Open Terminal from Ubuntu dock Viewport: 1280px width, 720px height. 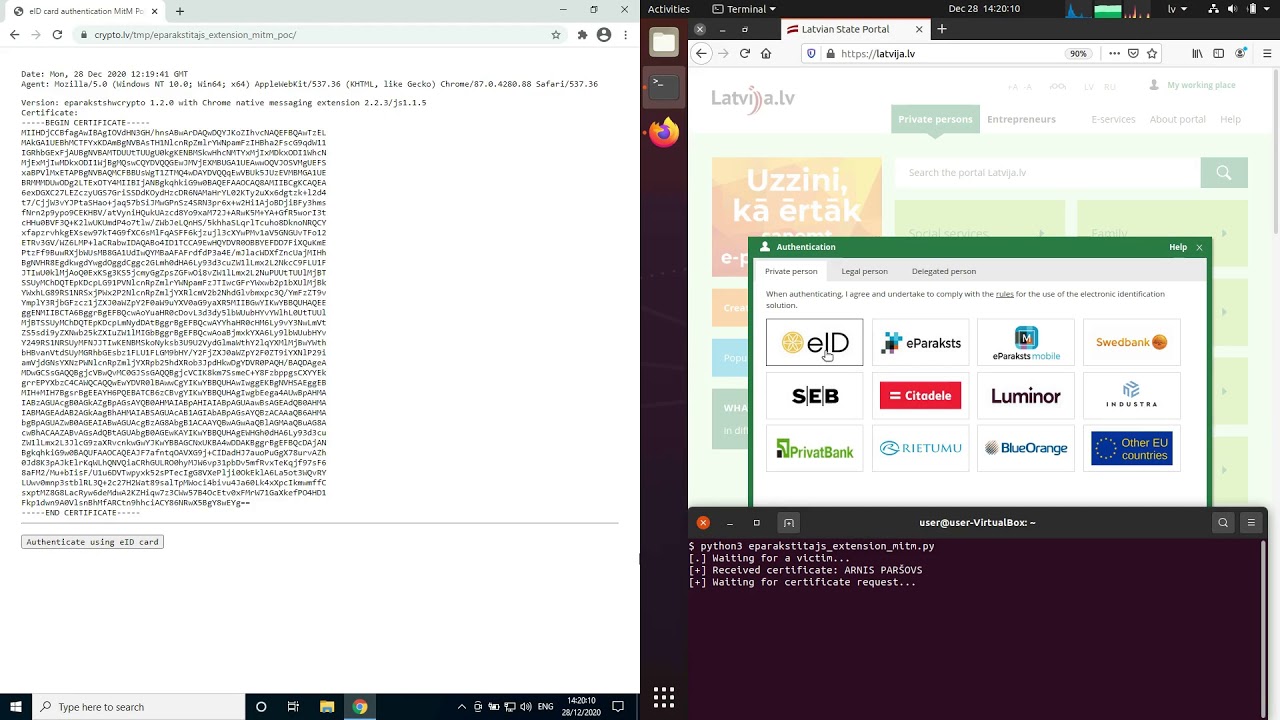point(664,86)
